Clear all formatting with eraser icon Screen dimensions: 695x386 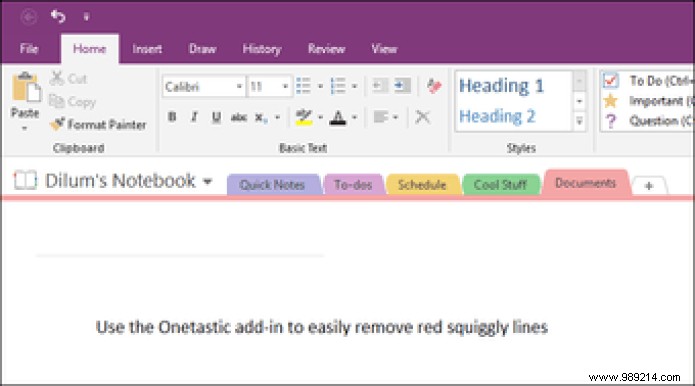pyautogui.click(x=434, y=86)
